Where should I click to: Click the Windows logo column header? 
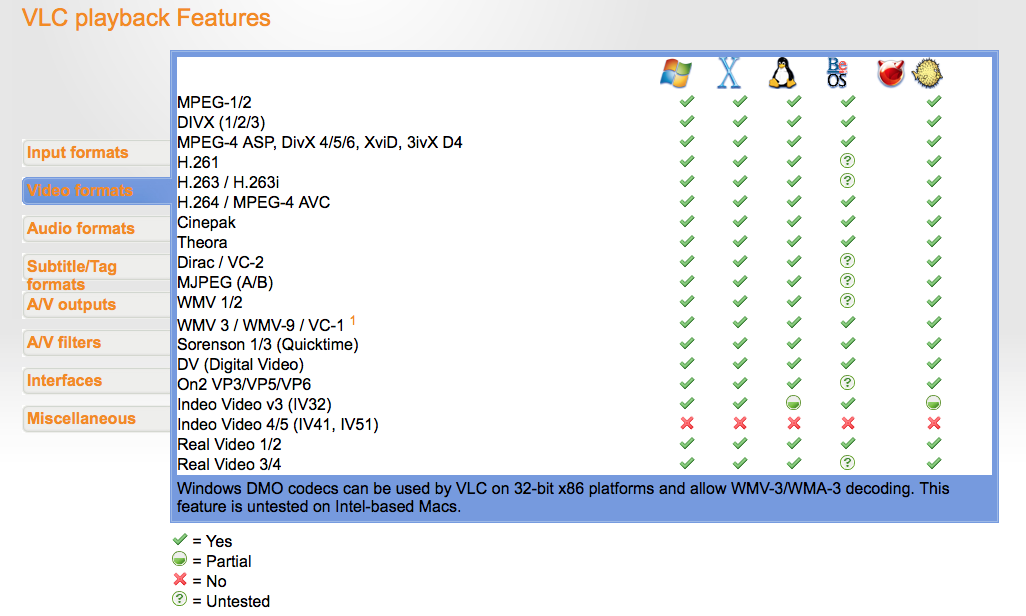point(676,73)
